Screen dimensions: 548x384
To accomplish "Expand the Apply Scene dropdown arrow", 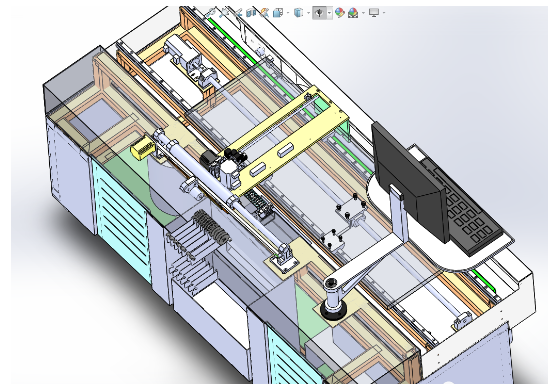I will coord(363,13).
